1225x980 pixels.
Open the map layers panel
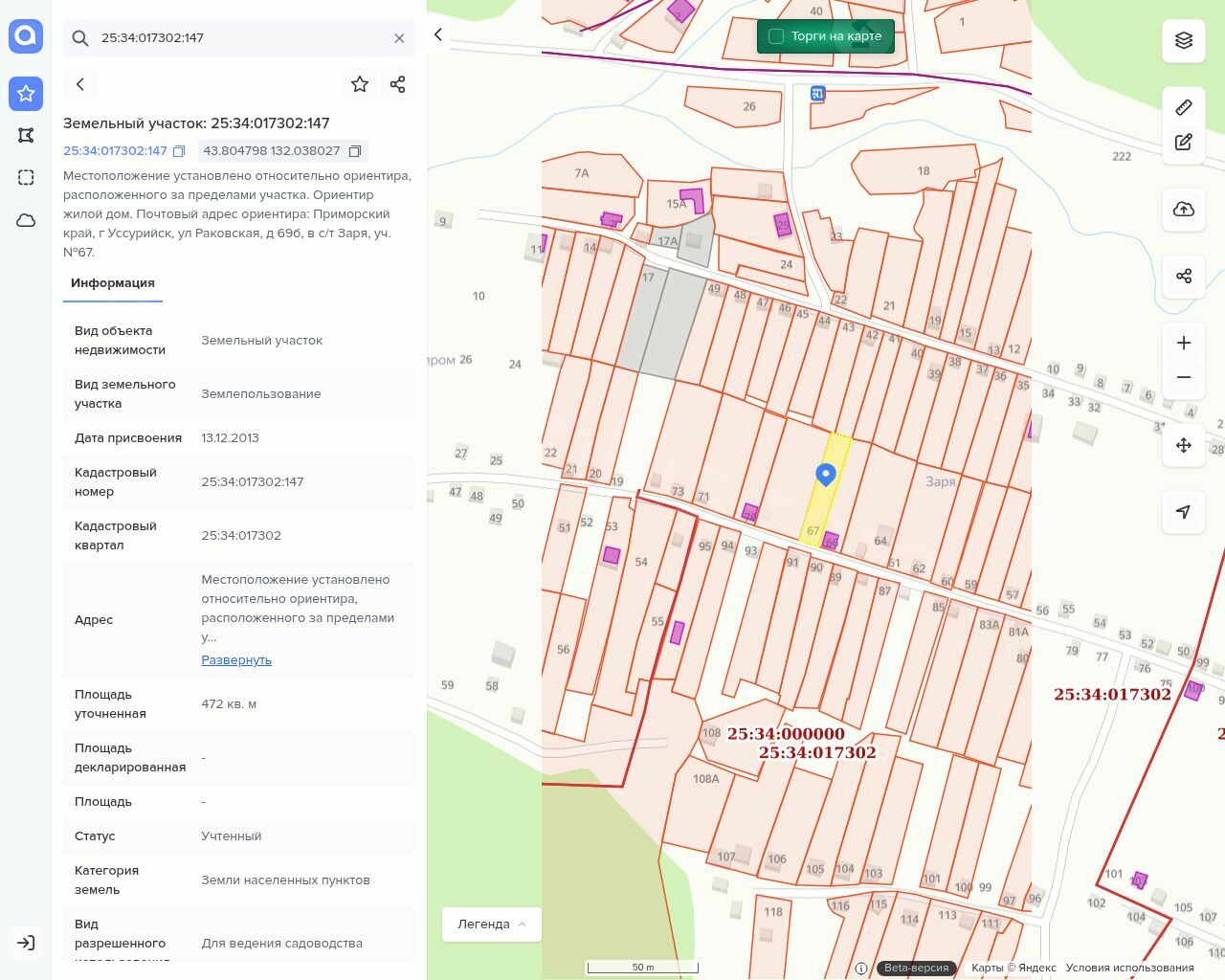coord(1184,40)
